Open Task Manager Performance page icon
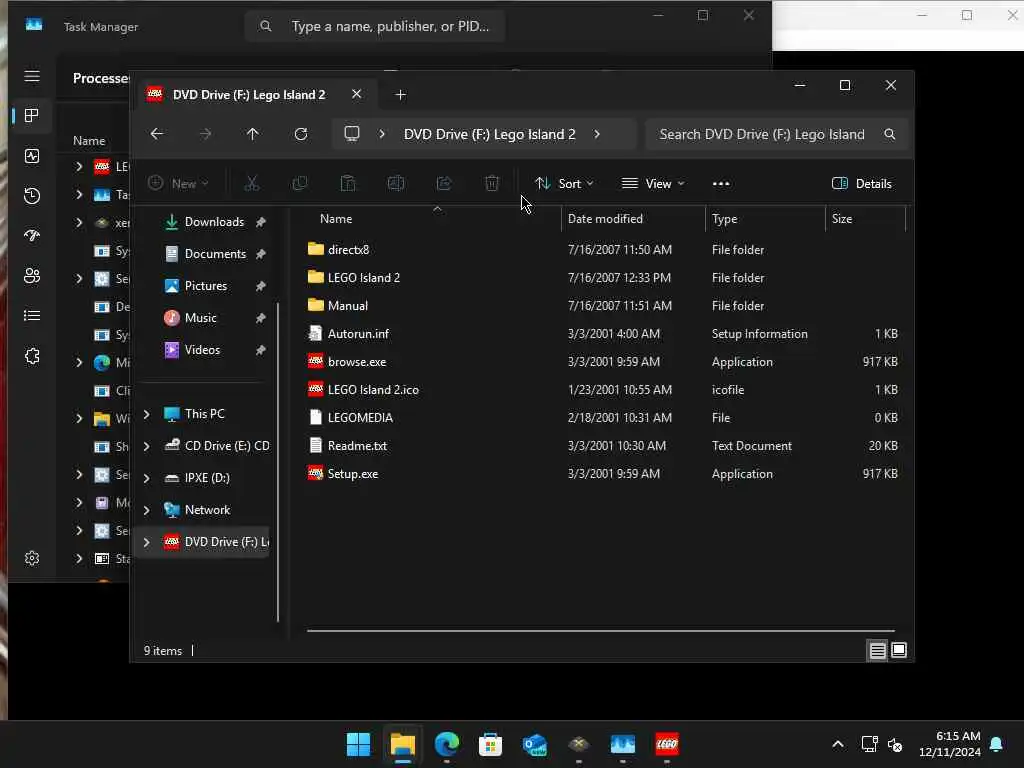The height and width of the screenshot is (768, 1024). [x=32, y=156]
